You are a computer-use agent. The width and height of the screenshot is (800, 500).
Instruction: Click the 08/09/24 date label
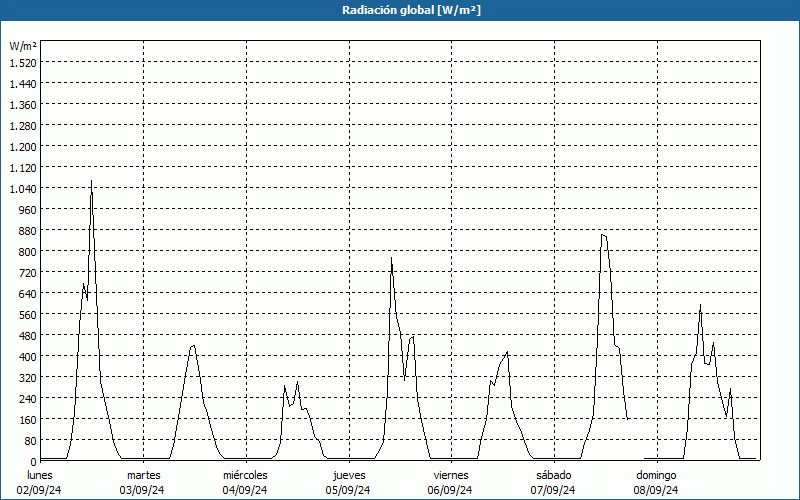[656, 490]
